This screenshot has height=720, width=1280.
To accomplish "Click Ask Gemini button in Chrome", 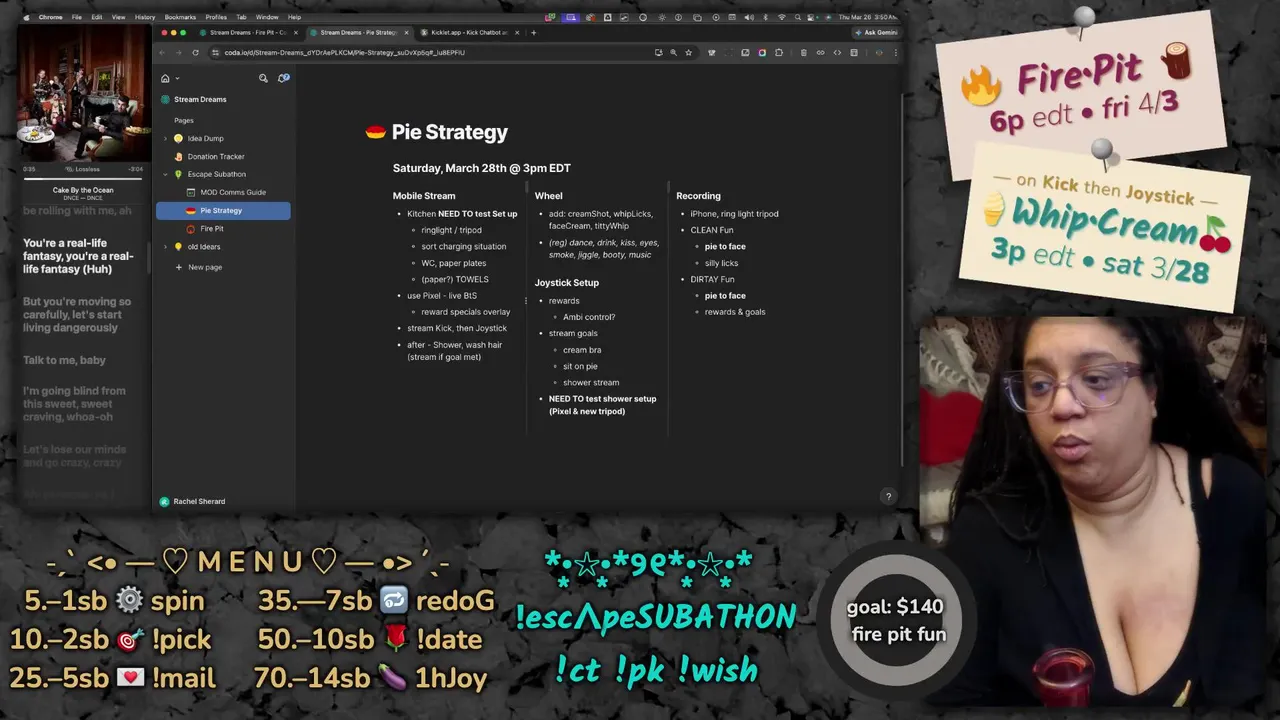I will tap(876, 32).
